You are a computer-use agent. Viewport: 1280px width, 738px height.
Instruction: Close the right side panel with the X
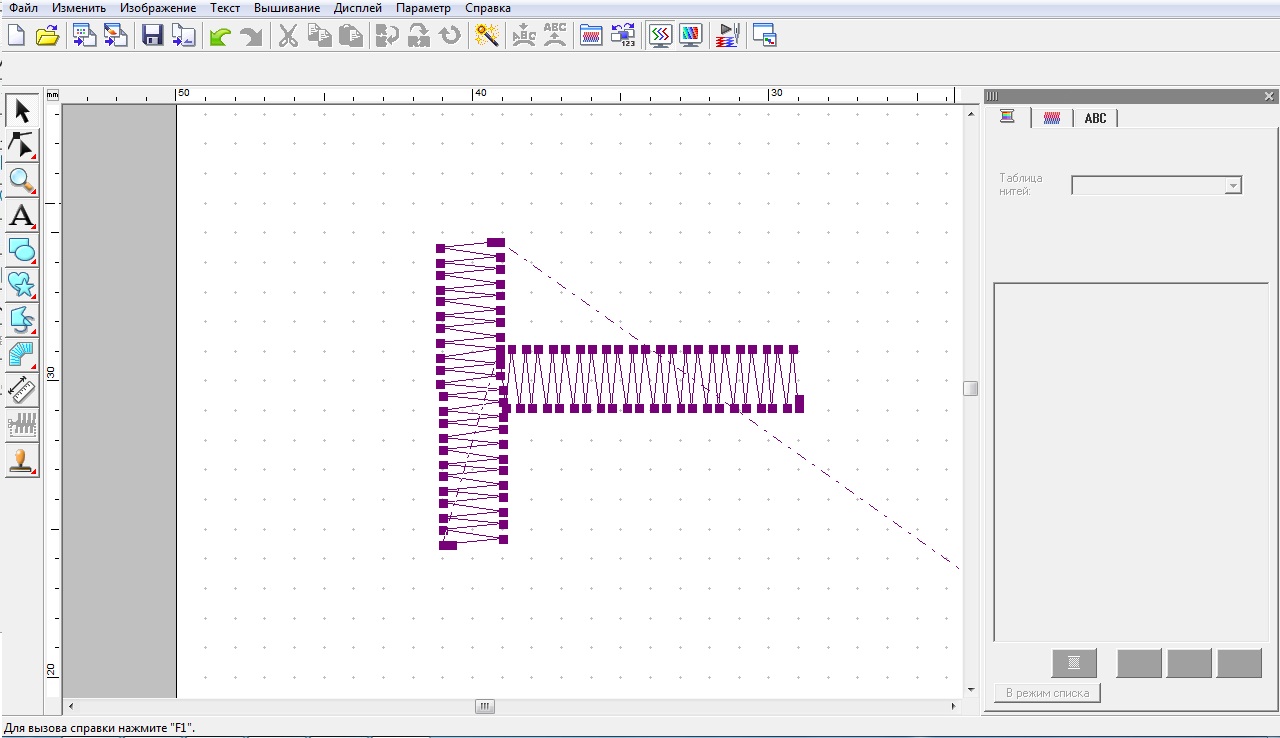click(x=1269, y=96)
